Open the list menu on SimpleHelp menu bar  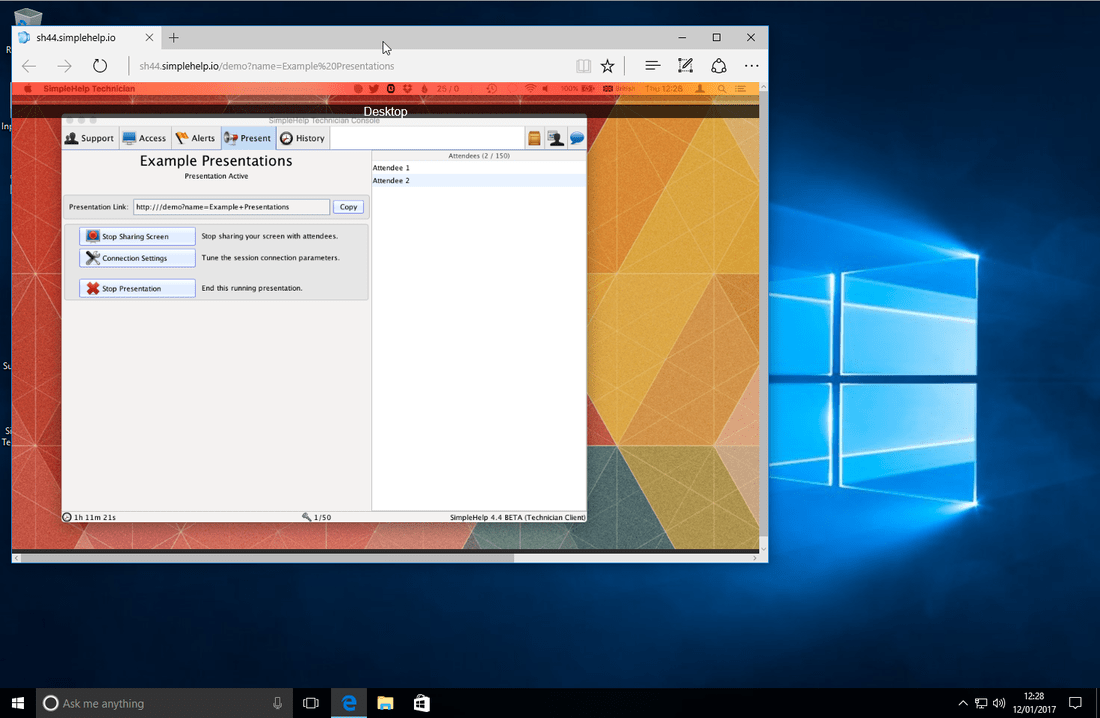[741, 88]
